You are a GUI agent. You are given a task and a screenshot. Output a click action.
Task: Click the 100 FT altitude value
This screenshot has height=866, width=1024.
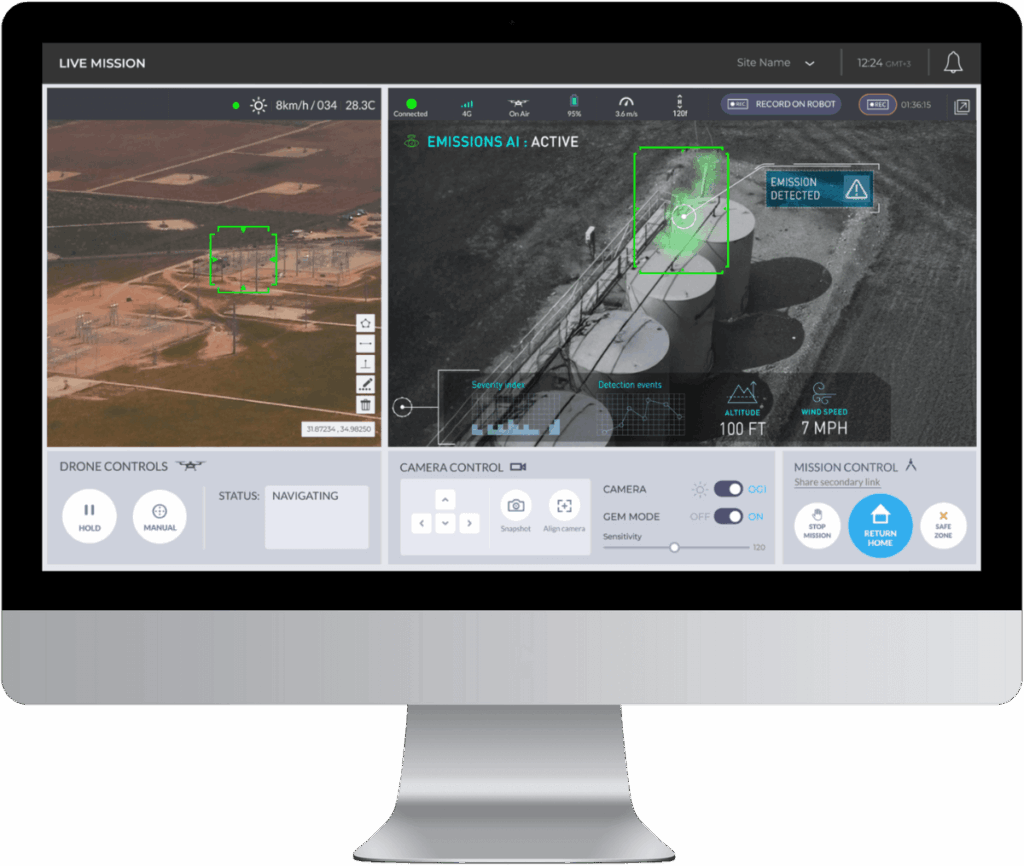tap(743, 429)
